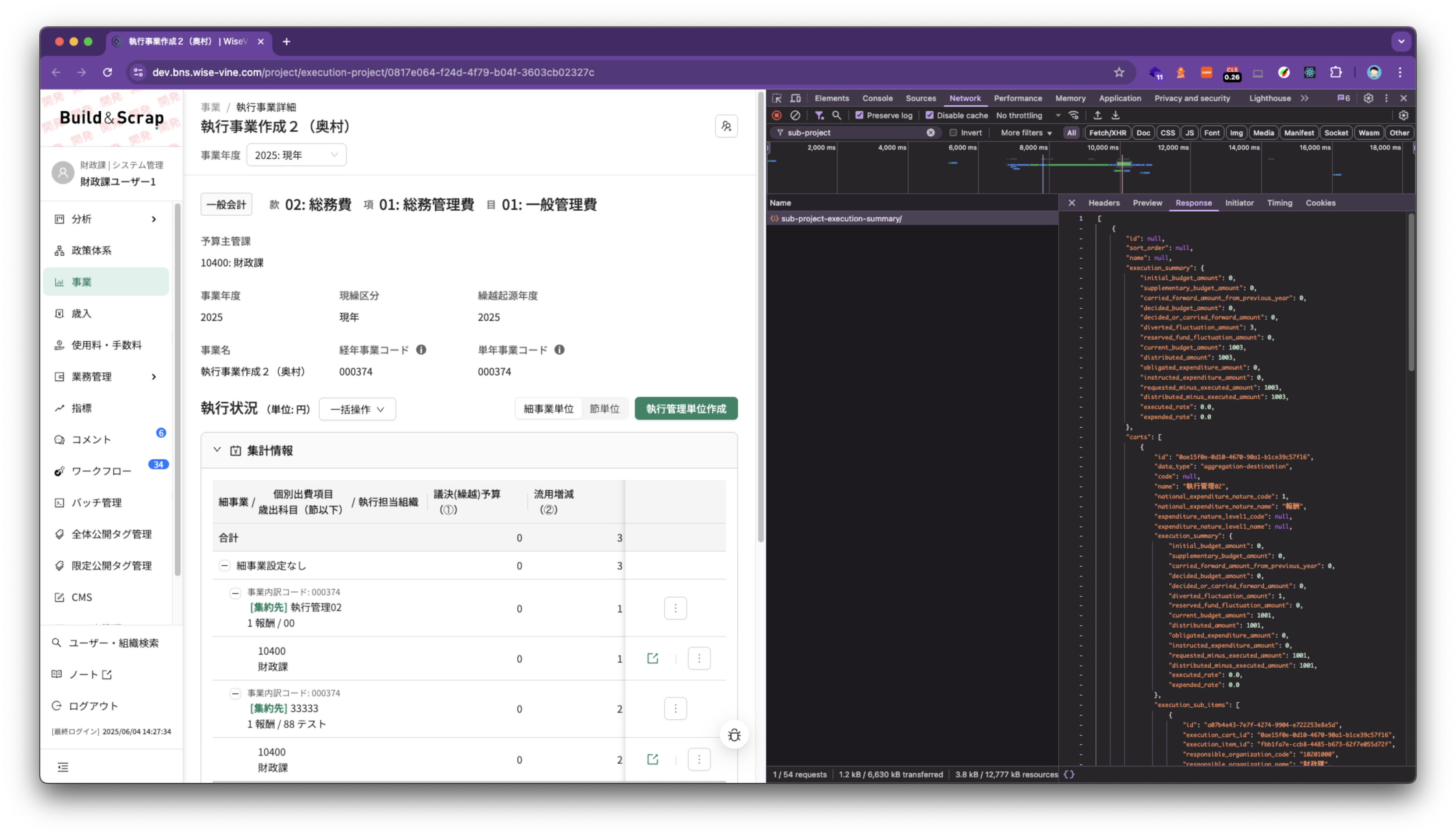This screenshot has width=1456, height=836.
Task: Click info icon beside 経年事業コード
Action: [421, 350]
